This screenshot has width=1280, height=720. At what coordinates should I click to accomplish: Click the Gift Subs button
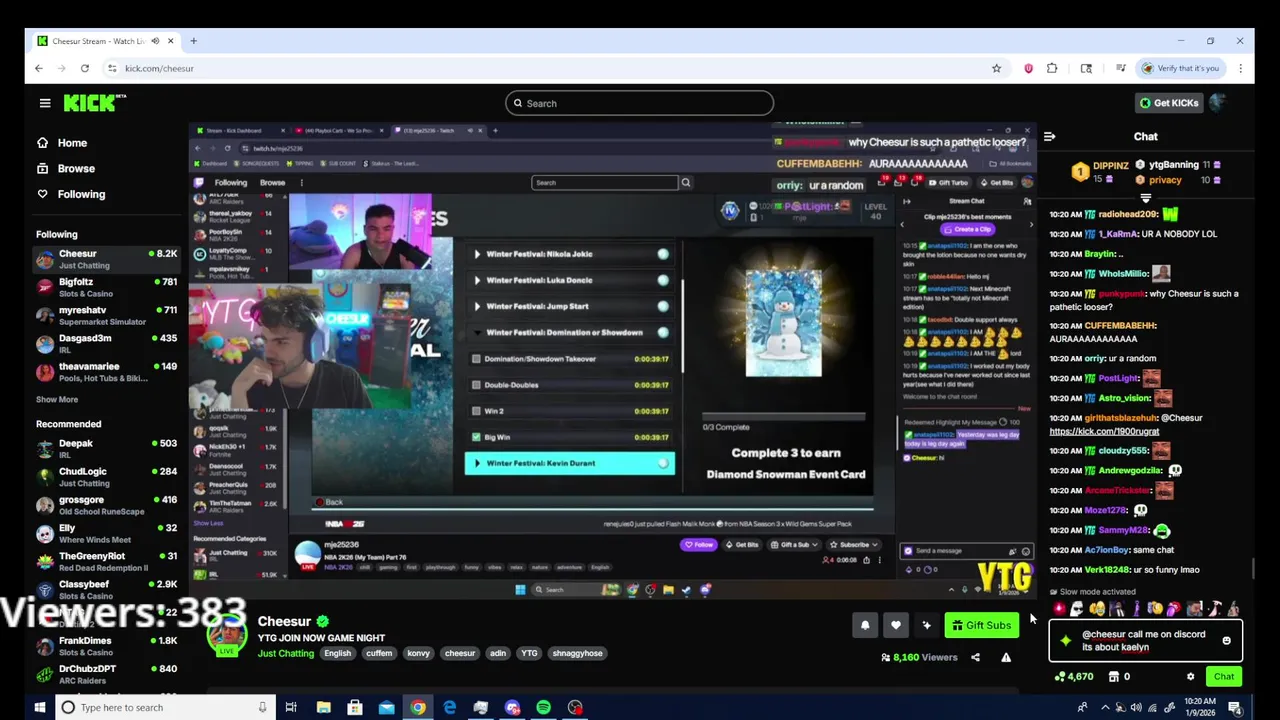981,625
